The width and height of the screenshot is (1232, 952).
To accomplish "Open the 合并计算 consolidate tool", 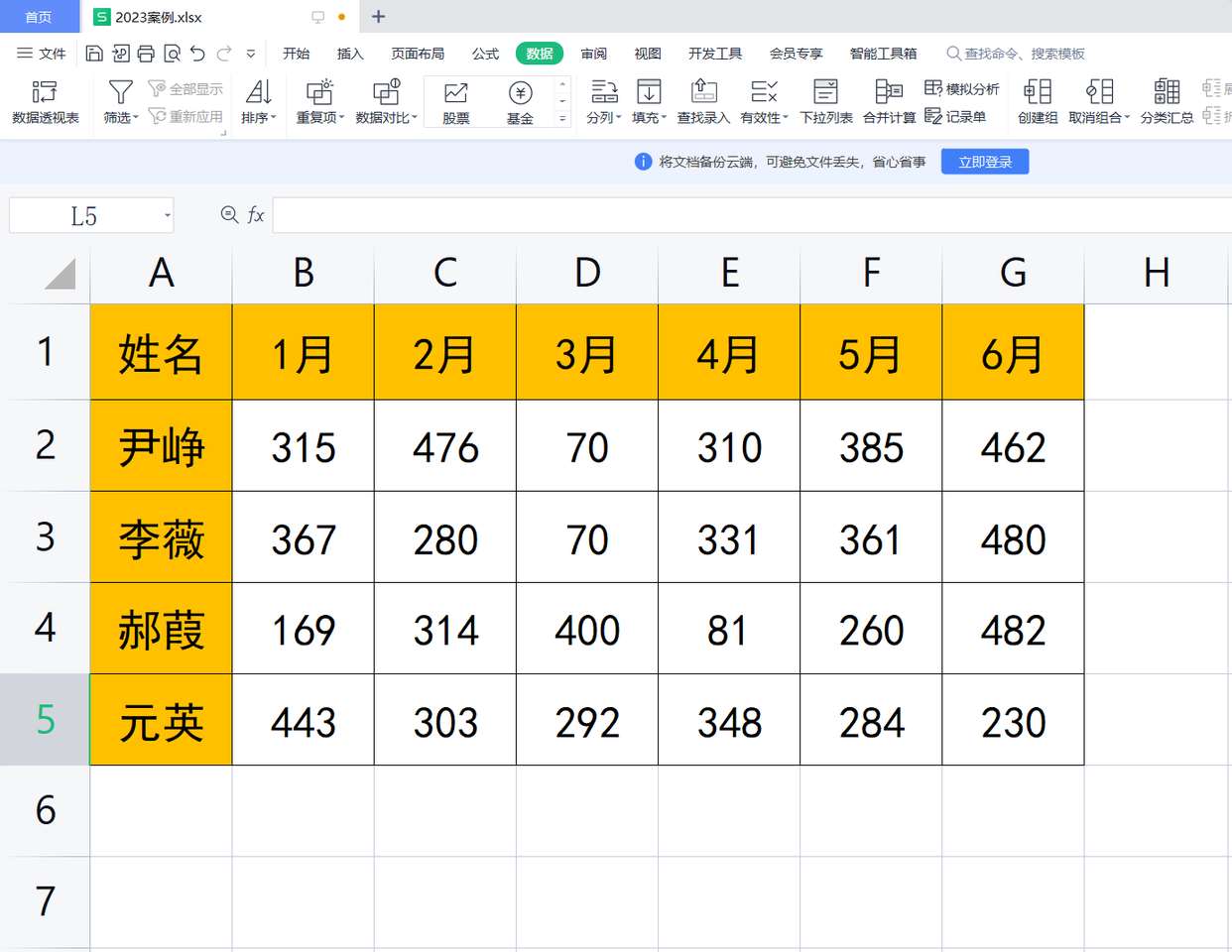I will pos(889,102).
